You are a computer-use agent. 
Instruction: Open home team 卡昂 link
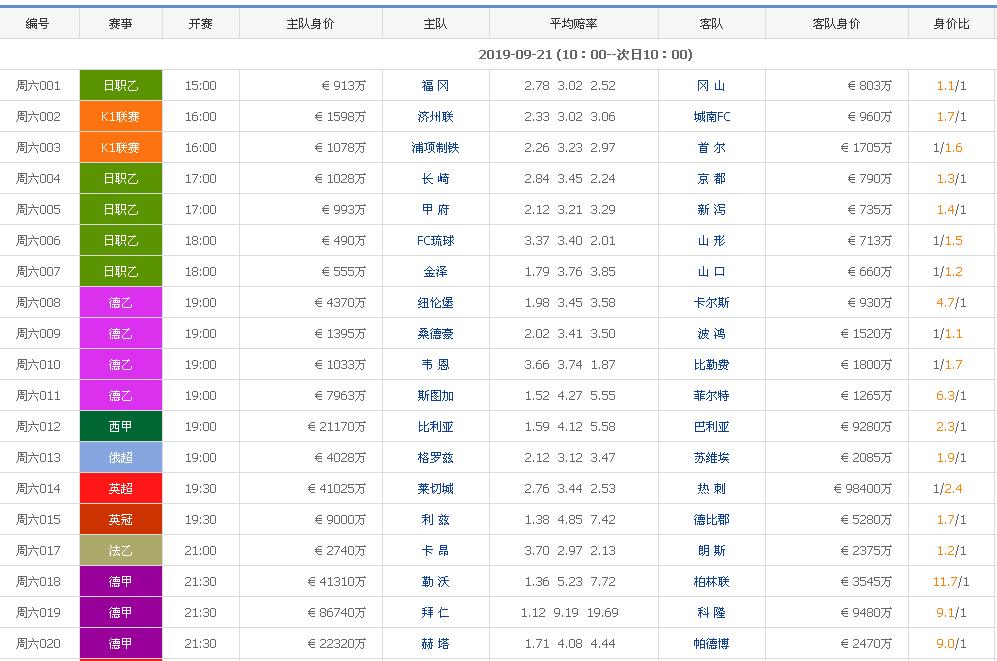point(435,551)
